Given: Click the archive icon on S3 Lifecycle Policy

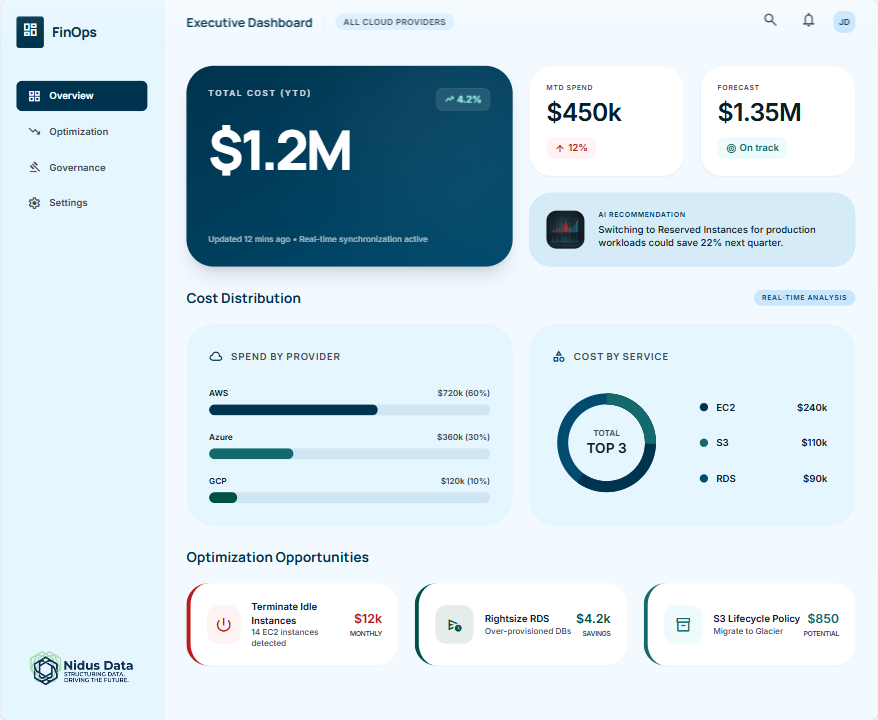Looking at the screenshot, I should [683, 624].
